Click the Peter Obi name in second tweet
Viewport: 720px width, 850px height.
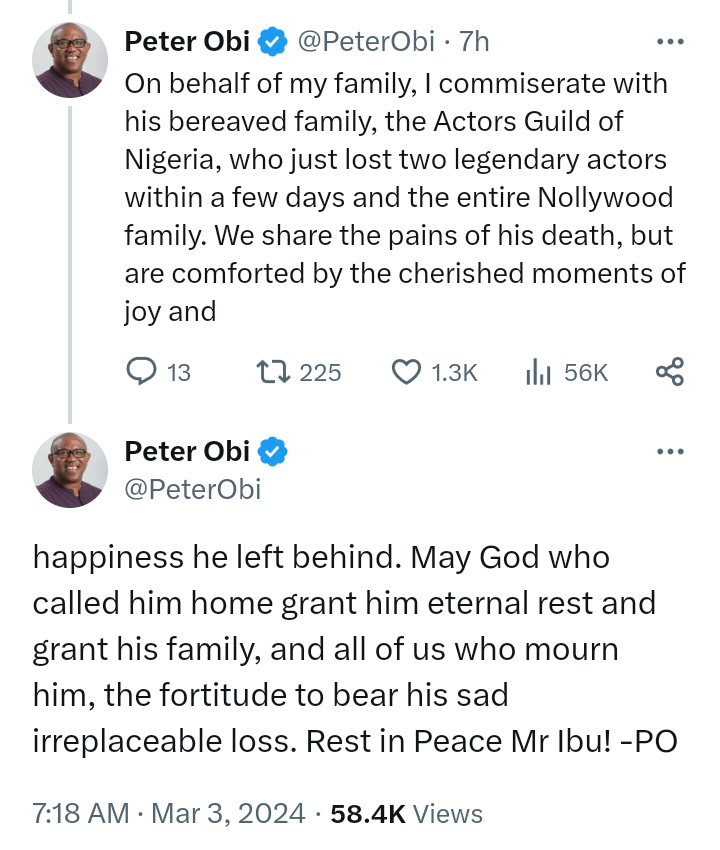pos(187,452)
